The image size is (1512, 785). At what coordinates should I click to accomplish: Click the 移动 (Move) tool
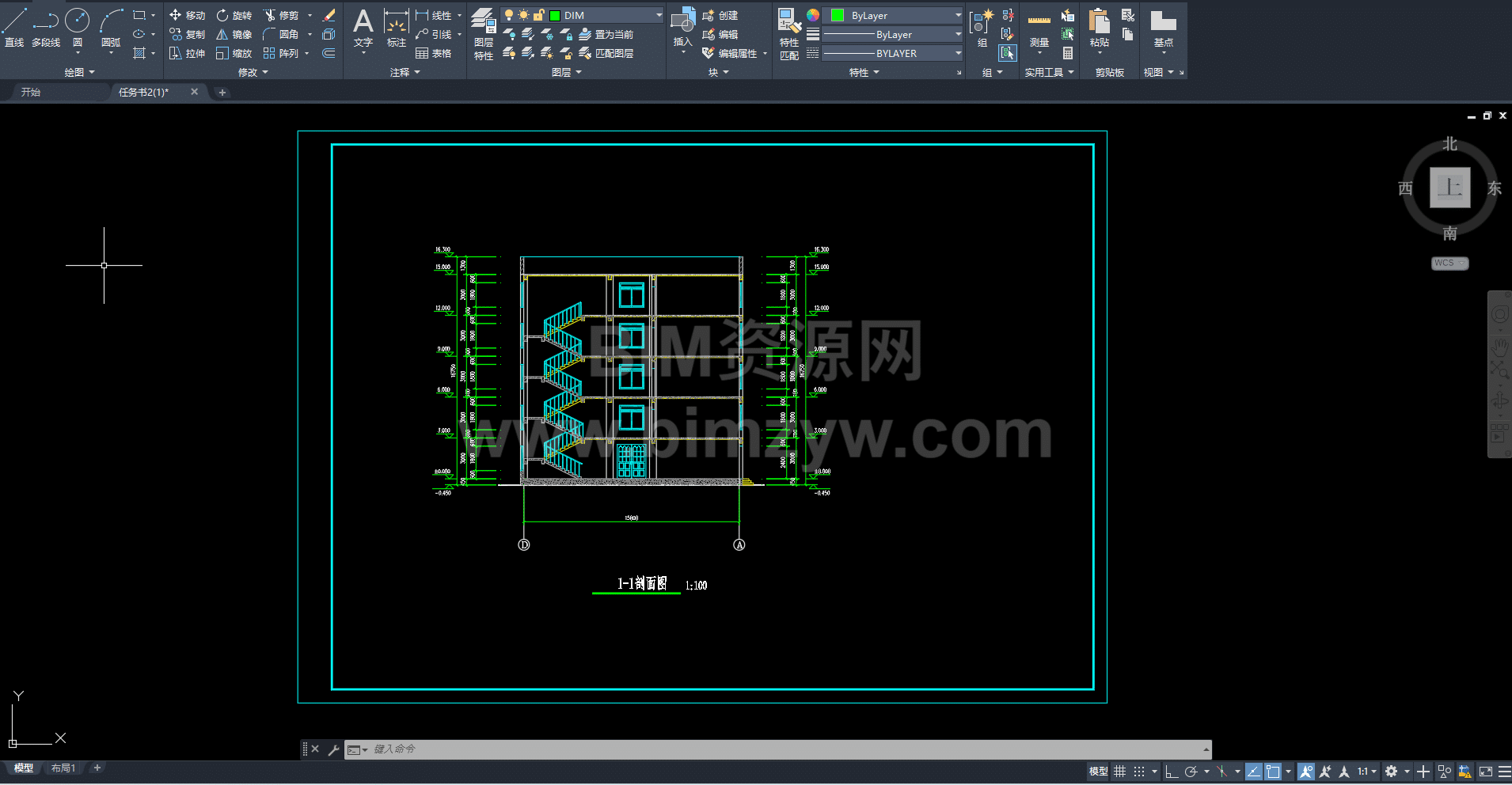click(188, 15)
